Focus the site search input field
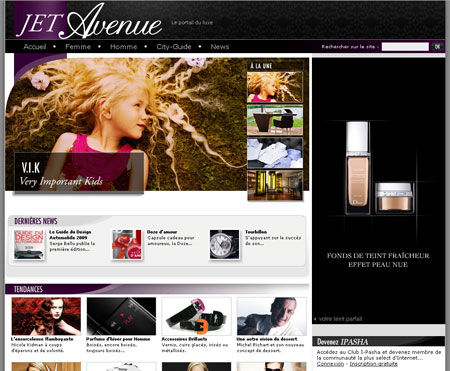The image size is (450, 371). [405, 47]
